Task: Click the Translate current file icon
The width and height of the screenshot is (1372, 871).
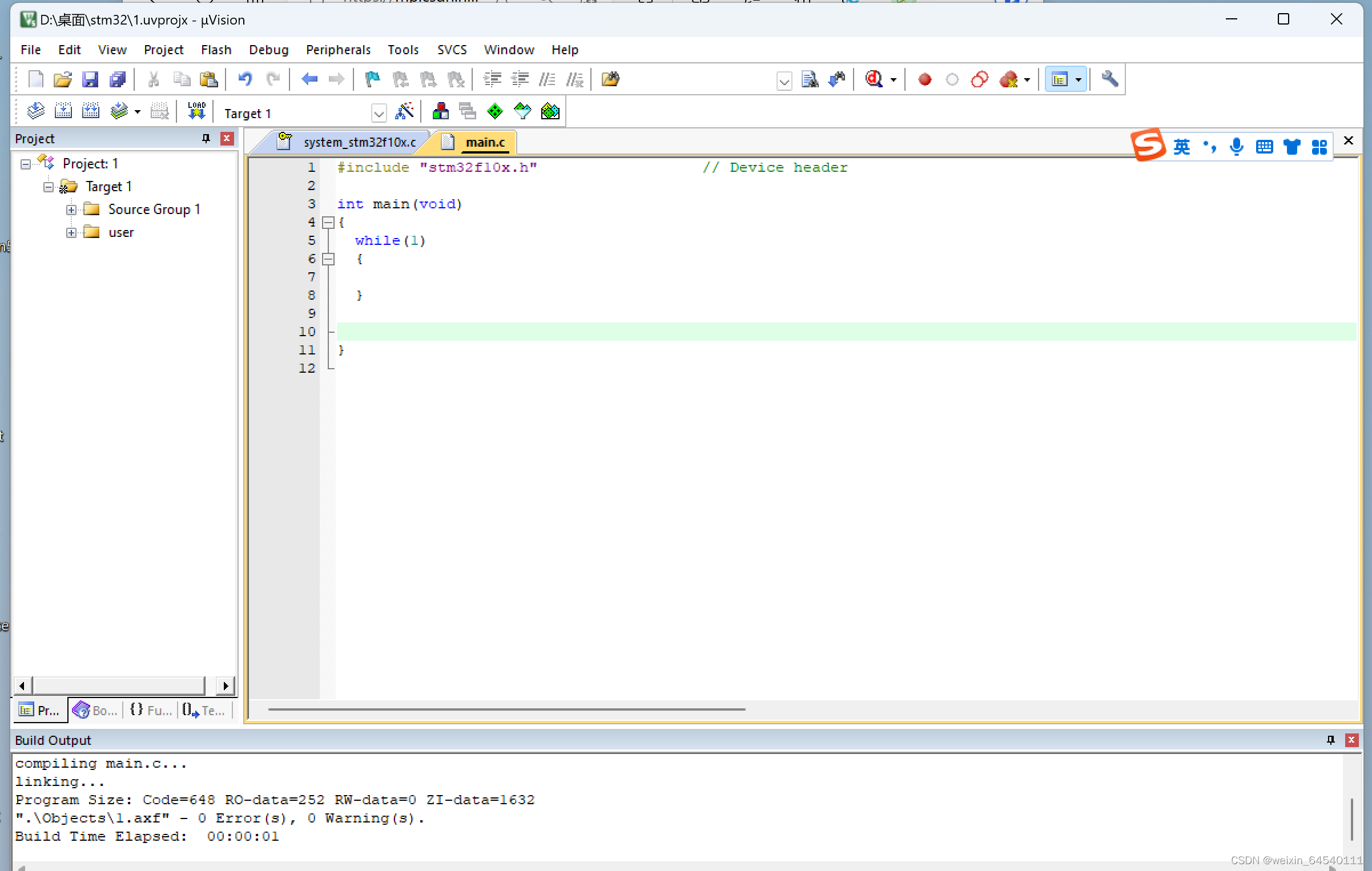Action: (35, 110)
